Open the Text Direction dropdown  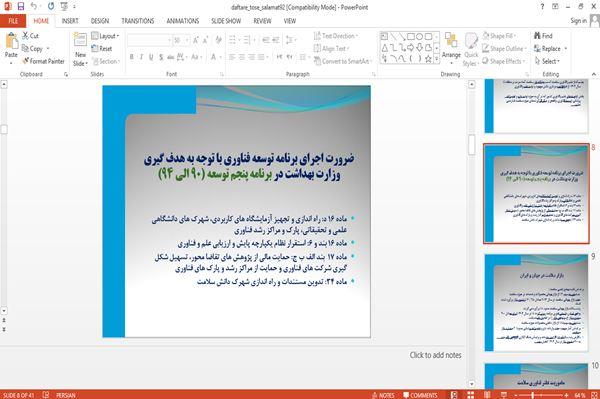tap(336, 36)
